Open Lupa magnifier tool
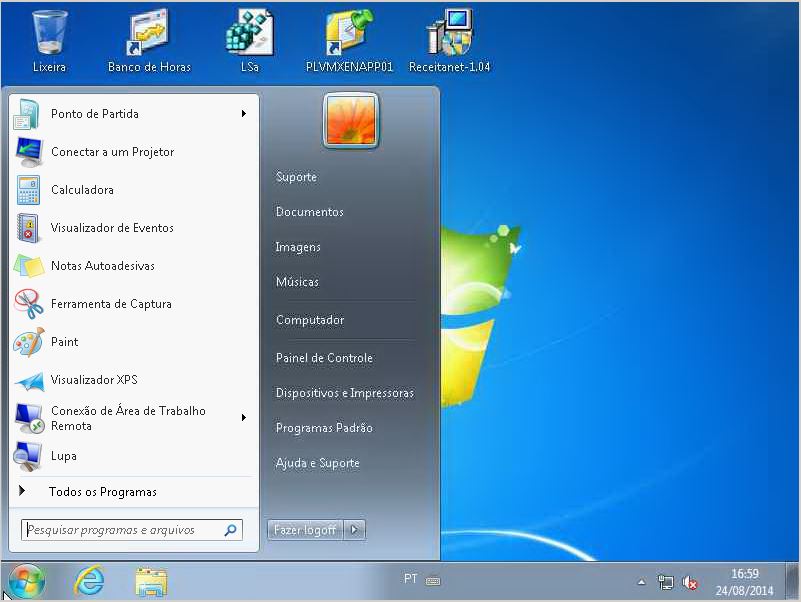The image size is (801, 602). 63,456
